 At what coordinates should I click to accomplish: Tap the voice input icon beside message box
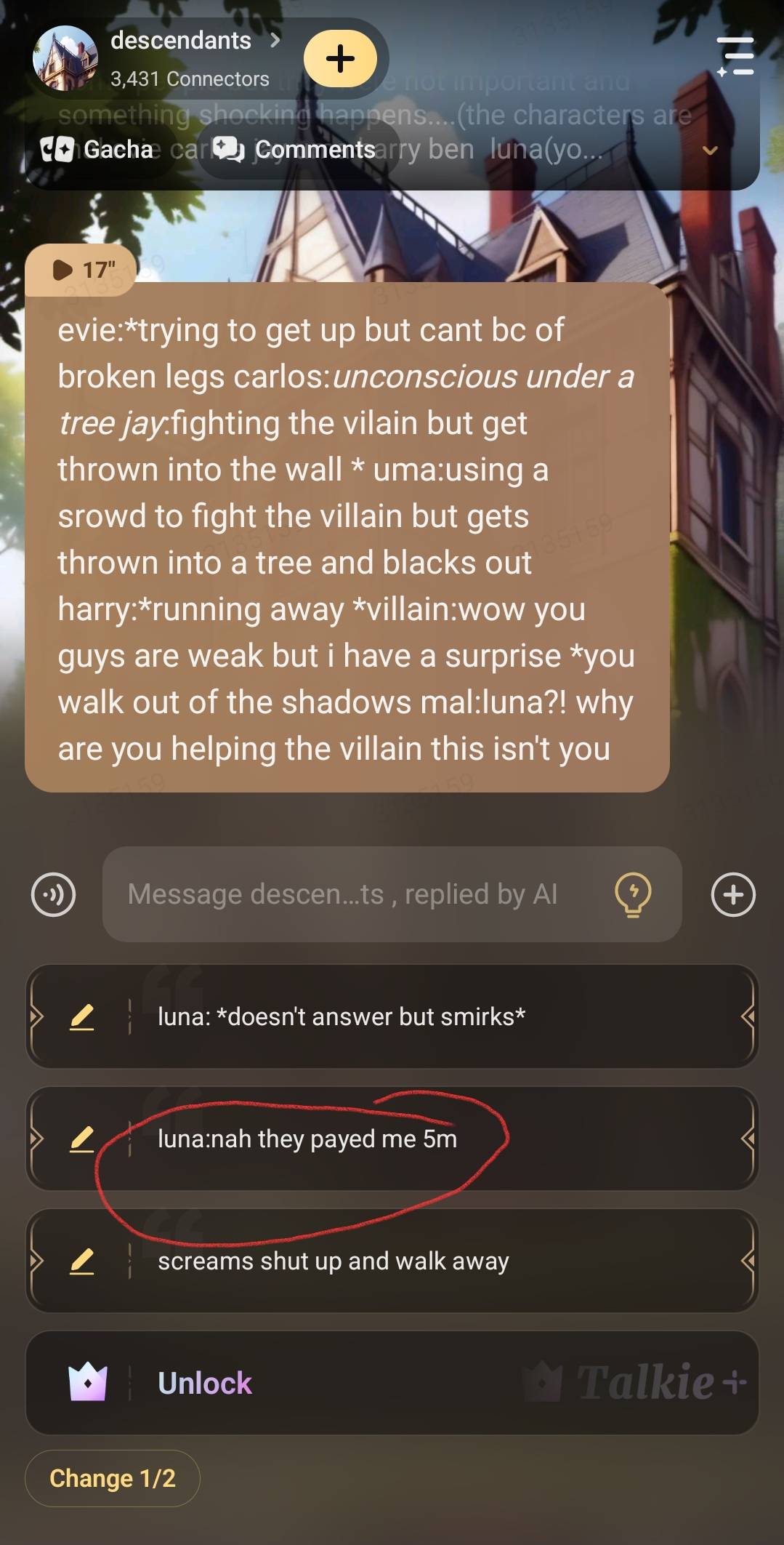click(x=53, y=894)
